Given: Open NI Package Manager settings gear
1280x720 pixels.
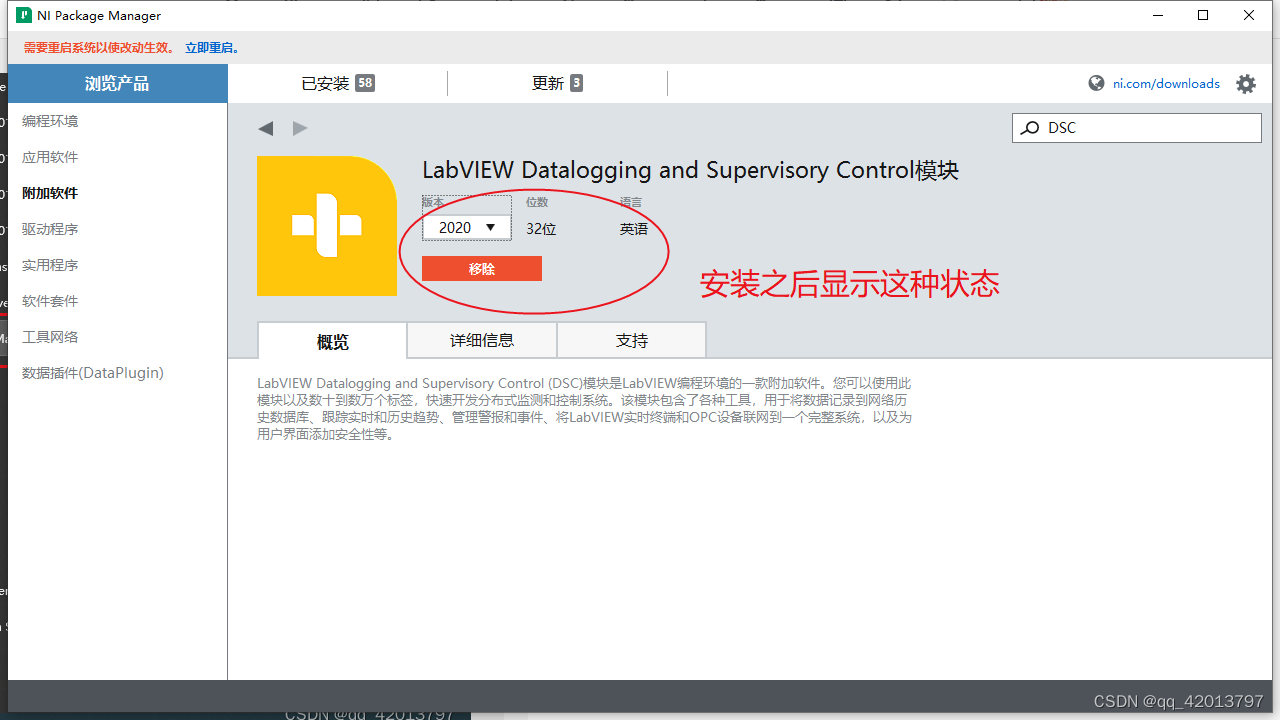Looking at the screenshot, I should point(1245,84).
